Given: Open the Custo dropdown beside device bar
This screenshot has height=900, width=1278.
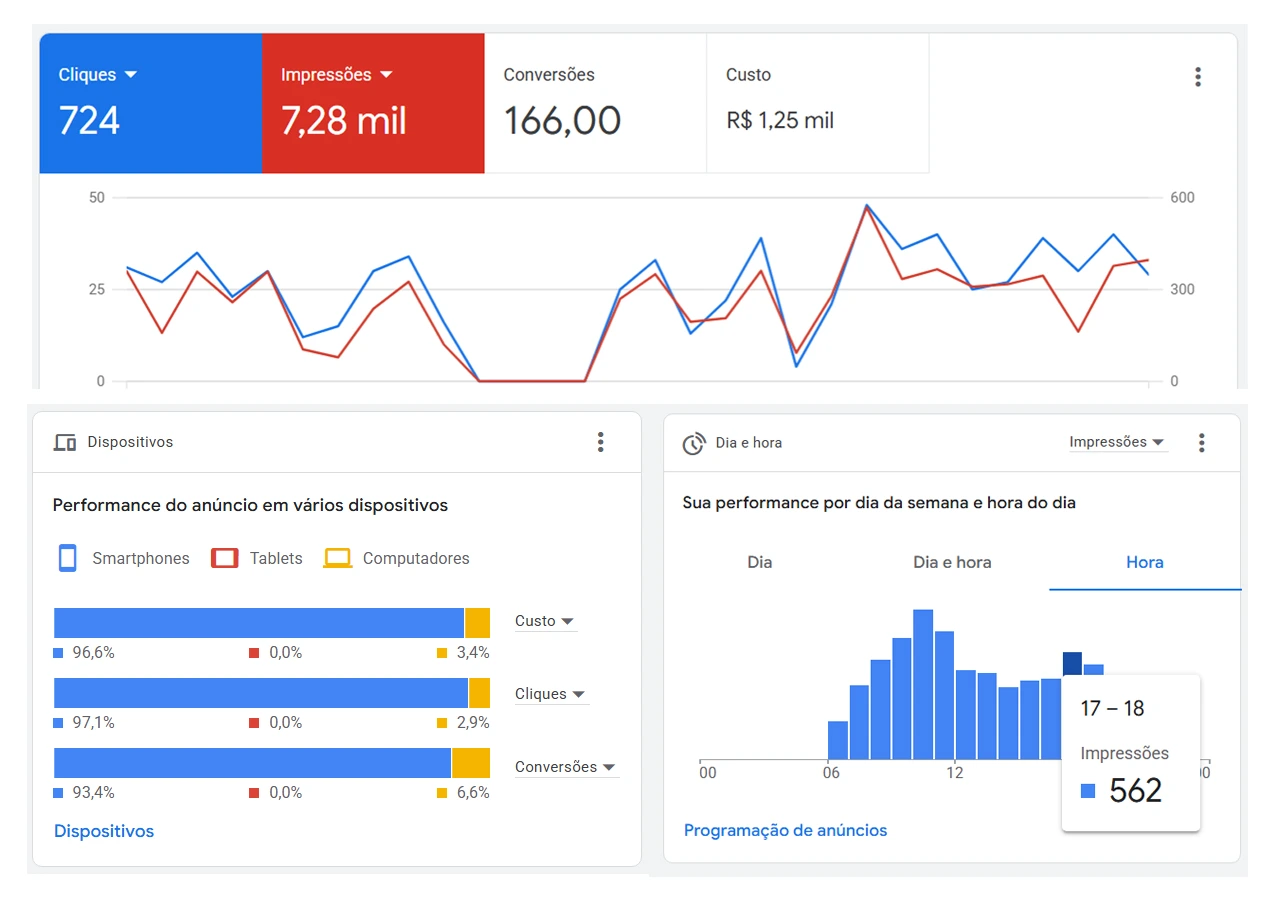Looking at the screenshot, I should click(x=545, y=621).
